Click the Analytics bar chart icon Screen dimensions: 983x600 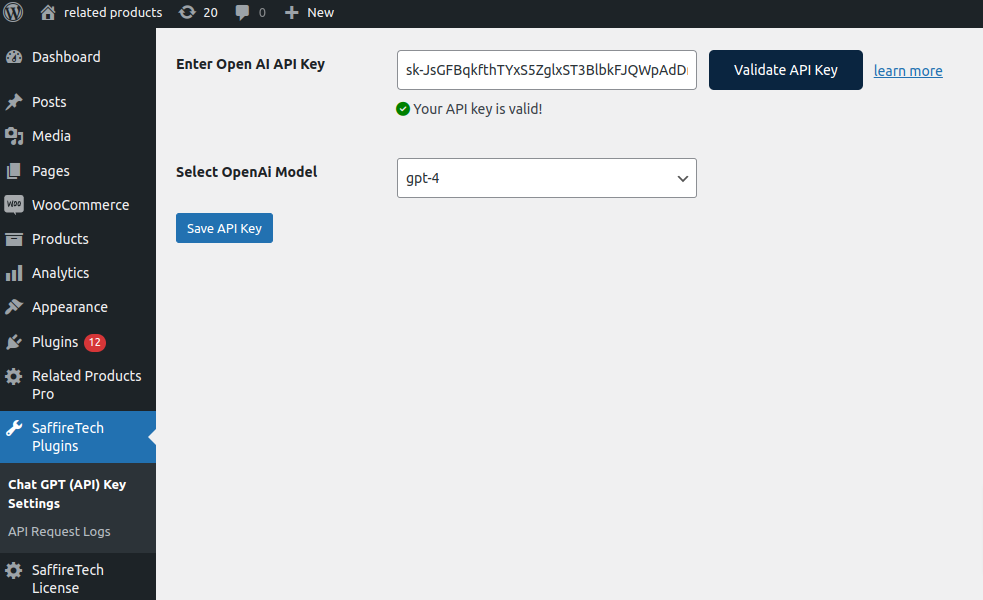click(14, 273)
